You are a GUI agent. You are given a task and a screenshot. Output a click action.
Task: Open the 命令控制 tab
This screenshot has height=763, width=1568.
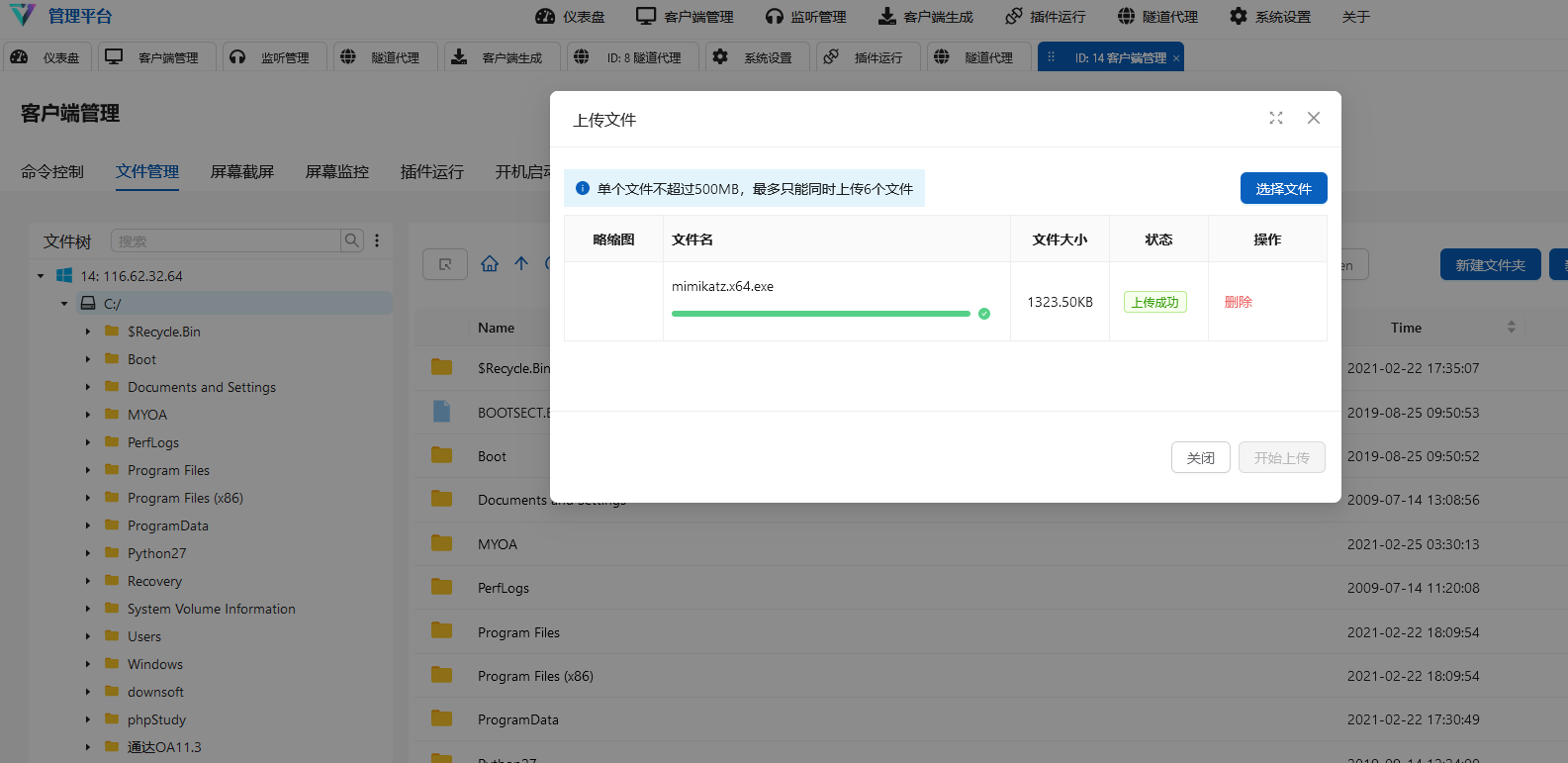(x=52, y=172)
